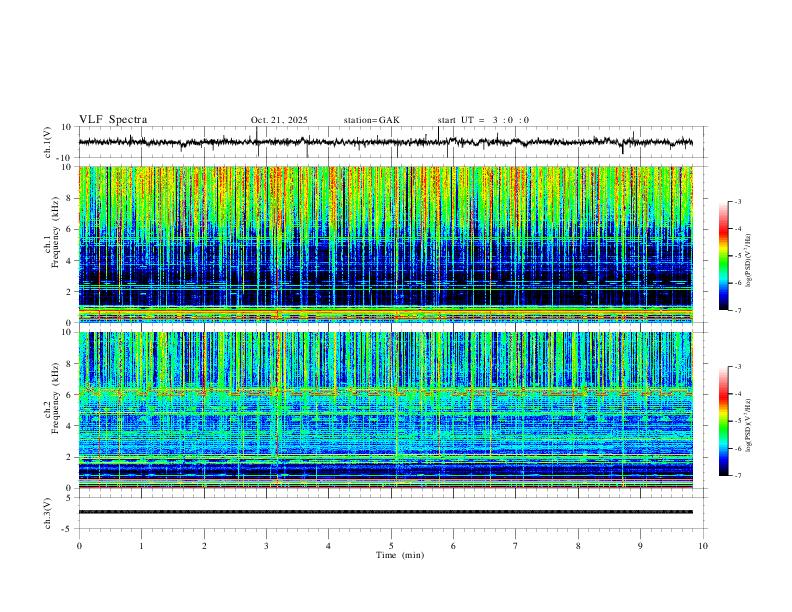Click the "7" tick on the Time axis
Viewport: 792px width, 612px height.
pyautogui.click(x=516, y=546)
